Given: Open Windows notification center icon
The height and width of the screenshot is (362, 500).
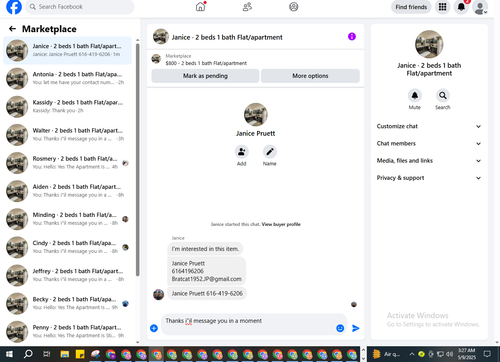Looking at the screenshot, I should (x=487, y=354).
